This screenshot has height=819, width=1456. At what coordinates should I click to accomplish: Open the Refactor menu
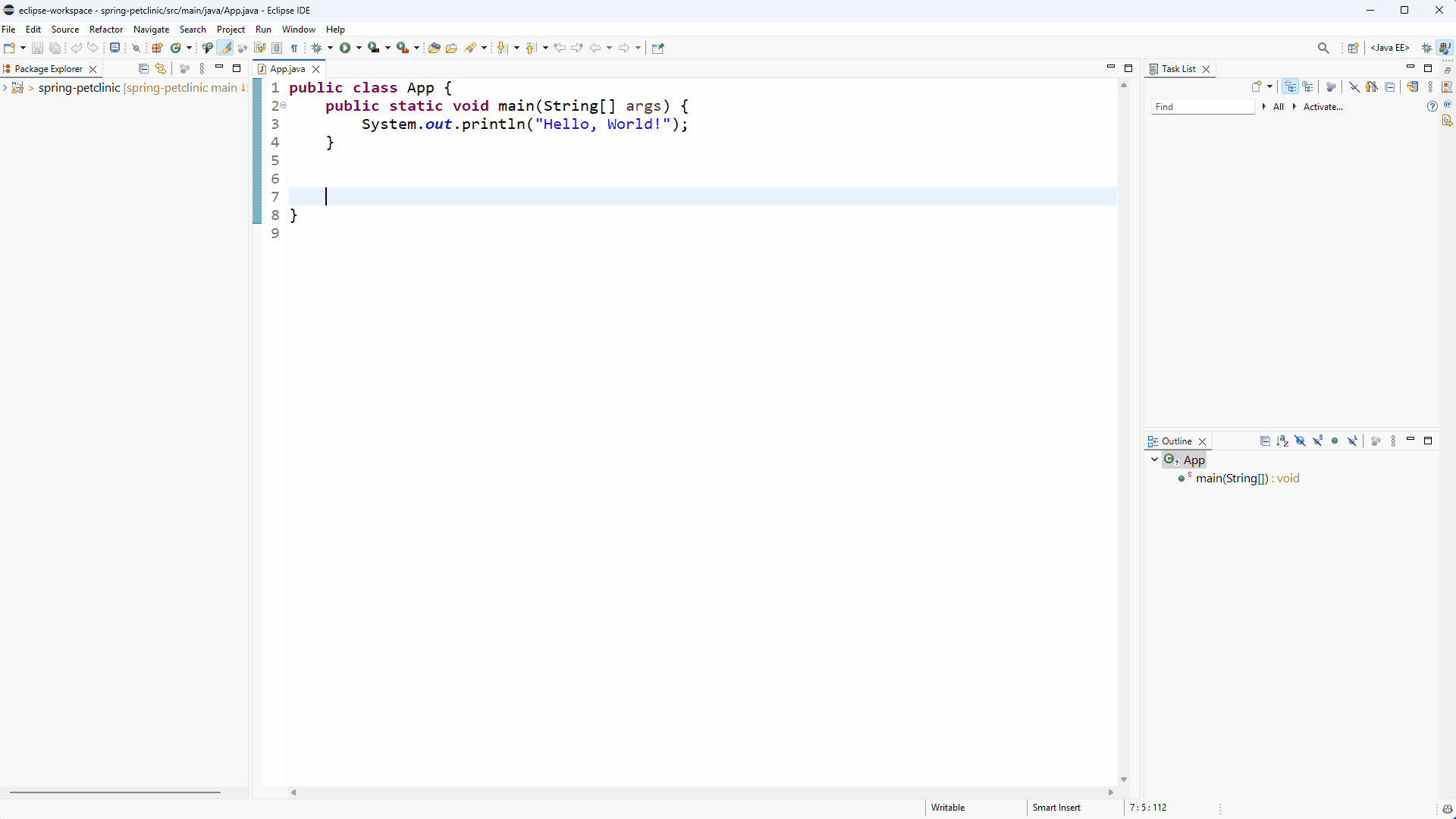pyautogui.click(x=106, y=30)
